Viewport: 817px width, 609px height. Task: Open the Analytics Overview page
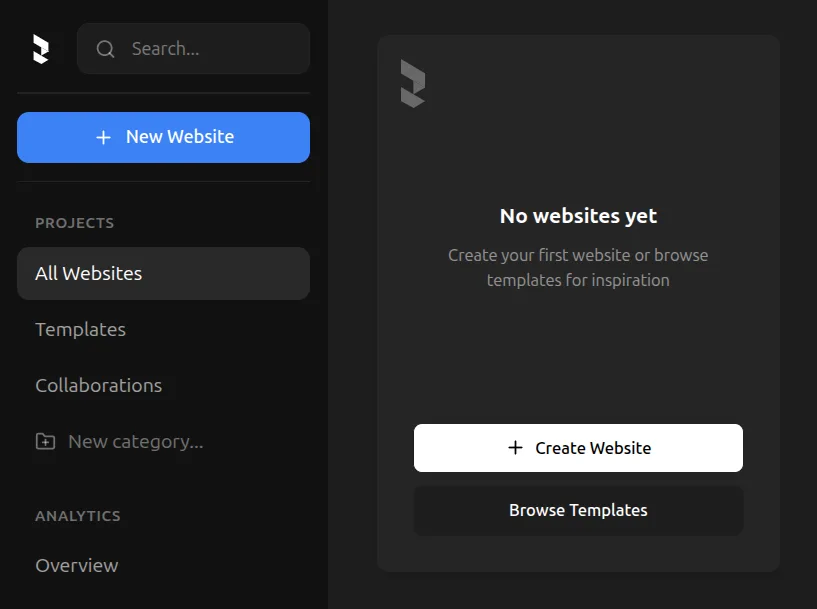pos(77,565)
